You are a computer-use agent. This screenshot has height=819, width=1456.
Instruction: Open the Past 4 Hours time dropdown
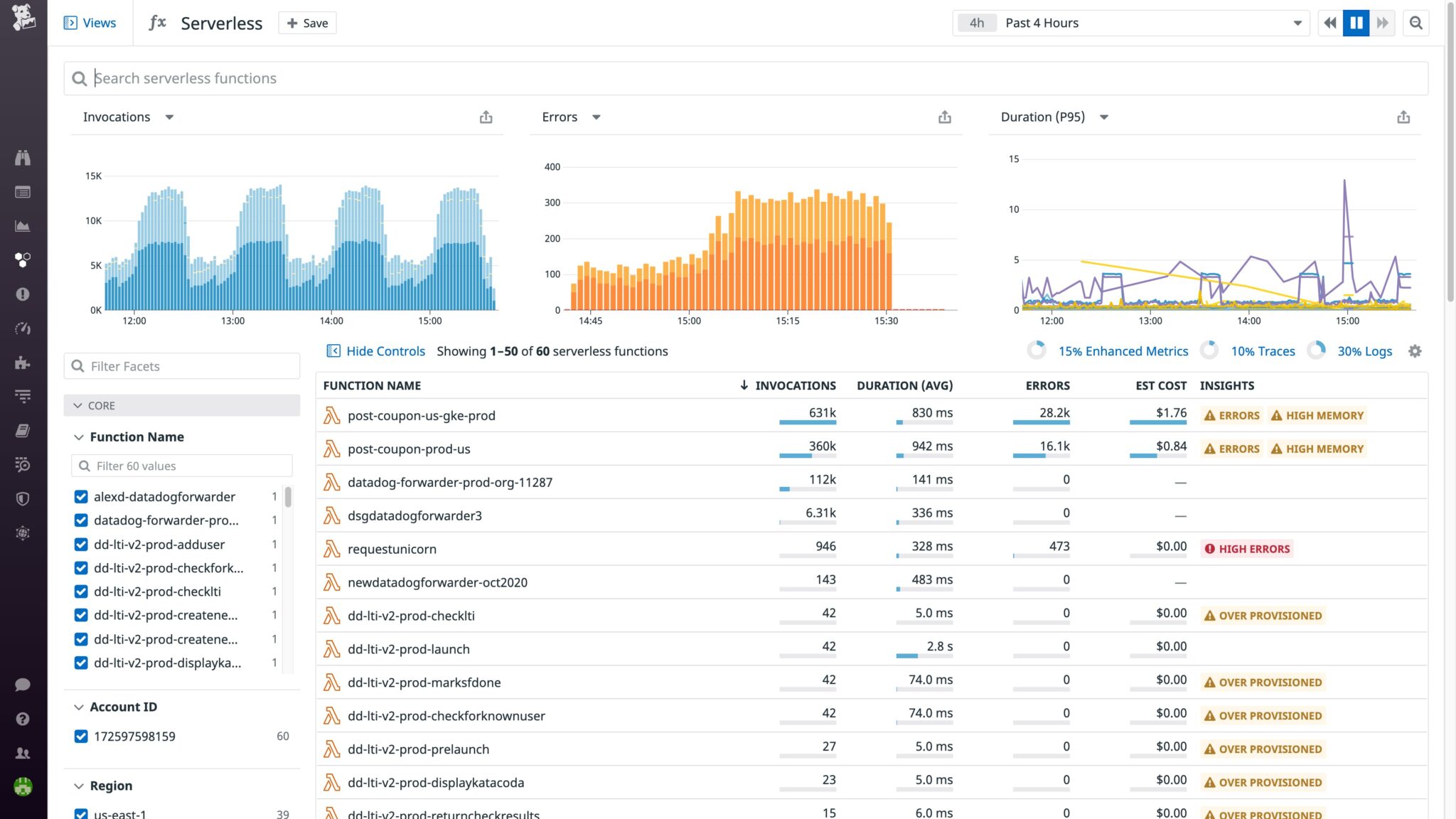tap(1130, 23)
